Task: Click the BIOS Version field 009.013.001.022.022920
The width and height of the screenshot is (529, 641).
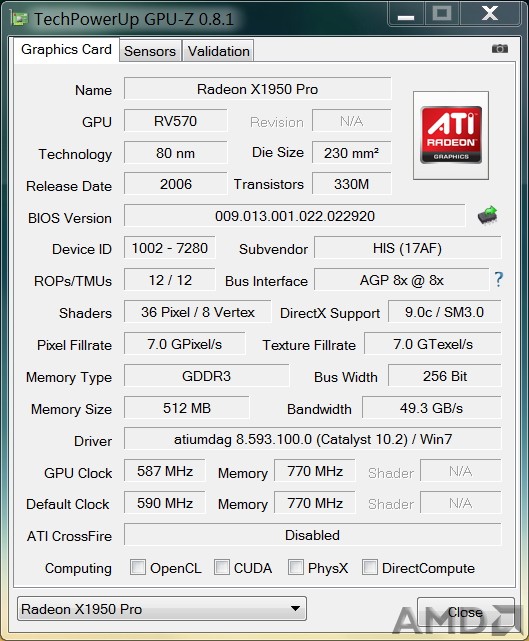Action: (295, 215)
